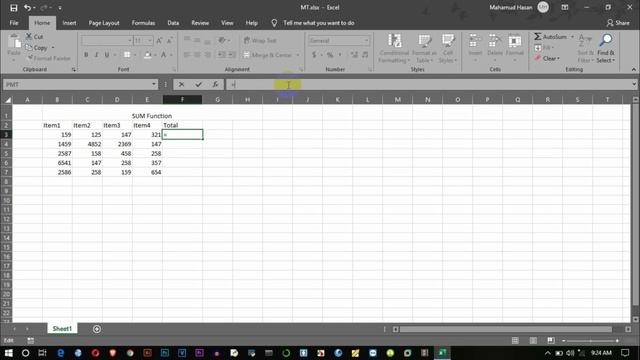Screen dimensions: 640x360
Task: Open Sort & Filter menu
Action: pos(585,49)
